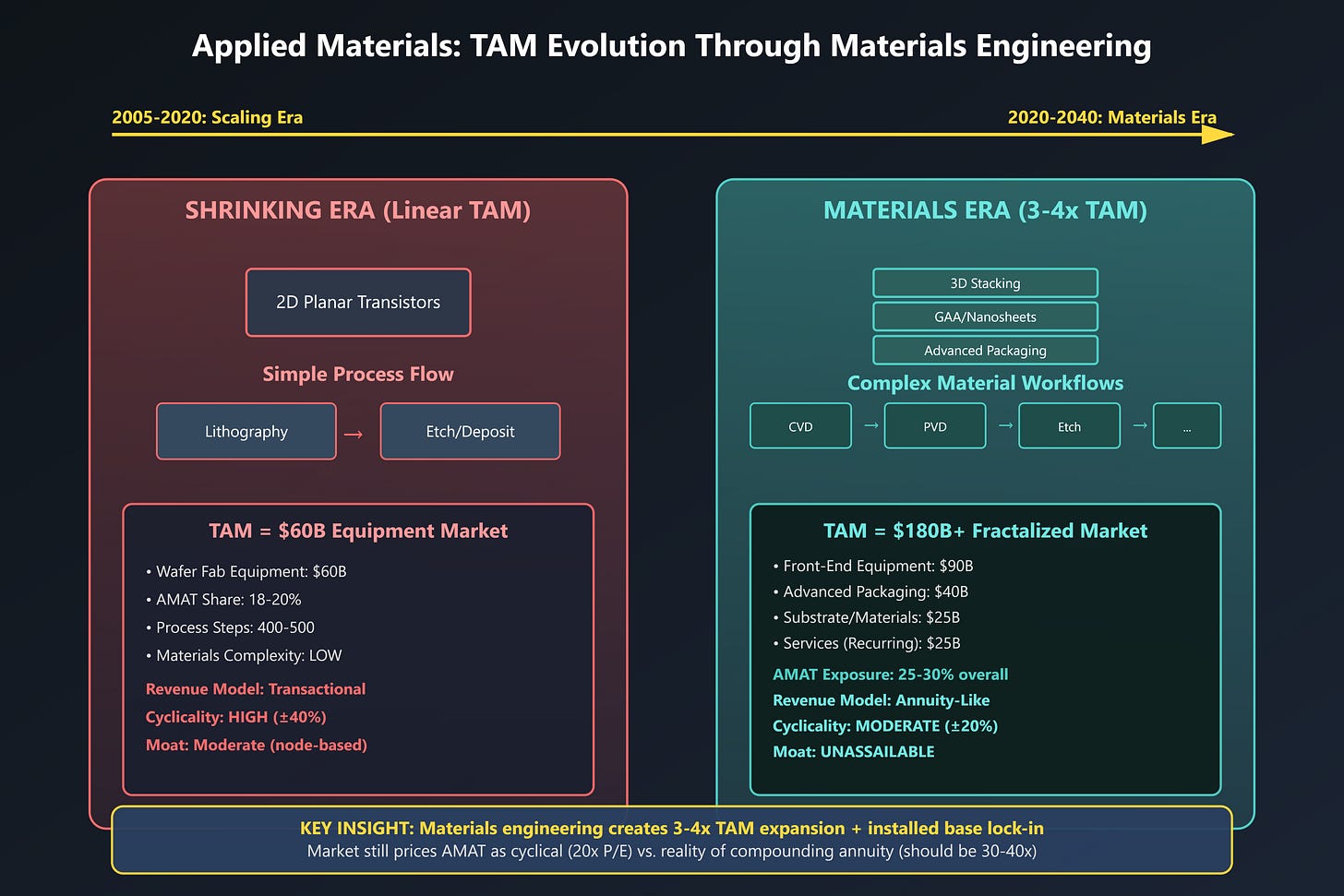
Task: Click 'TAM = $180B+ Fractalized Market' heading
Action: [985, 531]
